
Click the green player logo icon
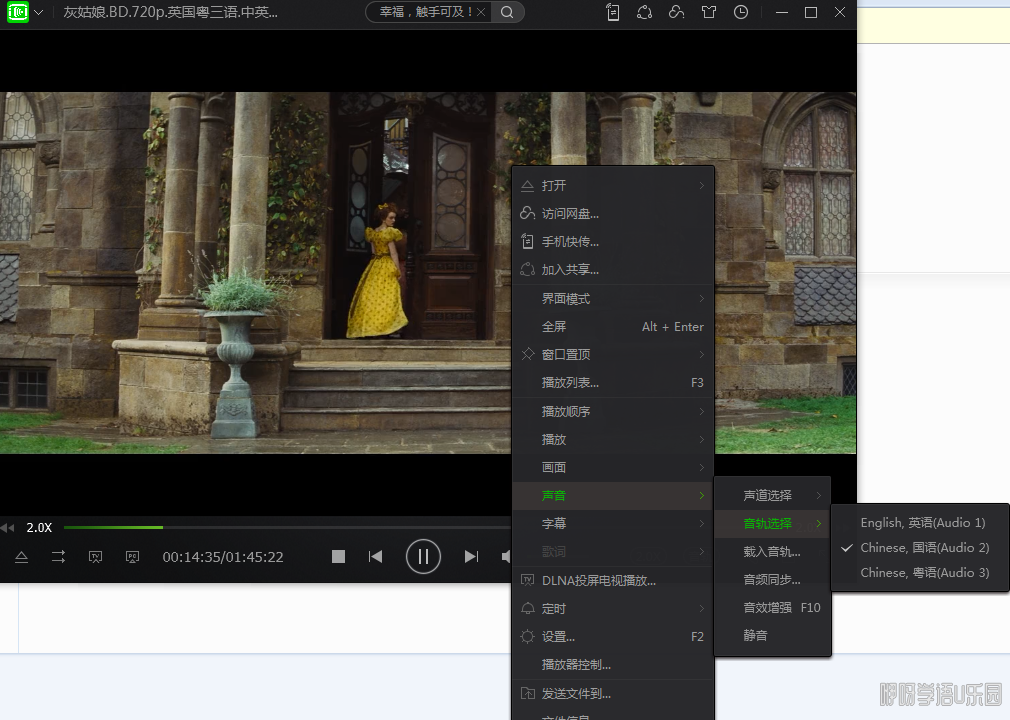pyautogui.click(x=17, y=12)
